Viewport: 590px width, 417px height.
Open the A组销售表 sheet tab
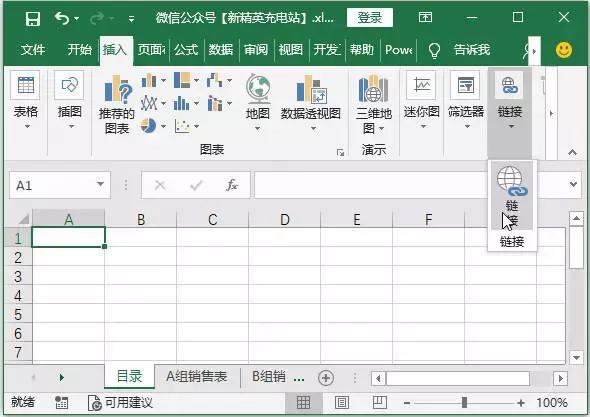197,376
